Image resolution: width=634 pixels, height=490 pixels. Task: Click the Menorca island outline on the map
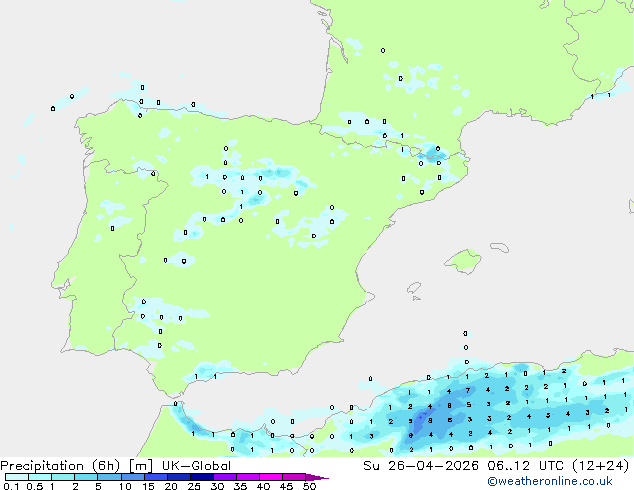[499, 247]
